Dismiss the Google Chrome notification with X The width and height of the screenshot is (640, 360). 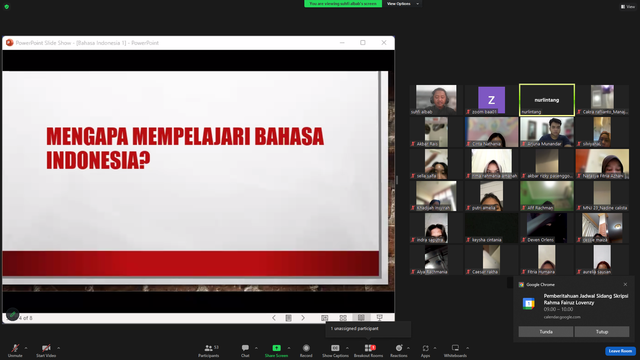(x=625, y=284)
